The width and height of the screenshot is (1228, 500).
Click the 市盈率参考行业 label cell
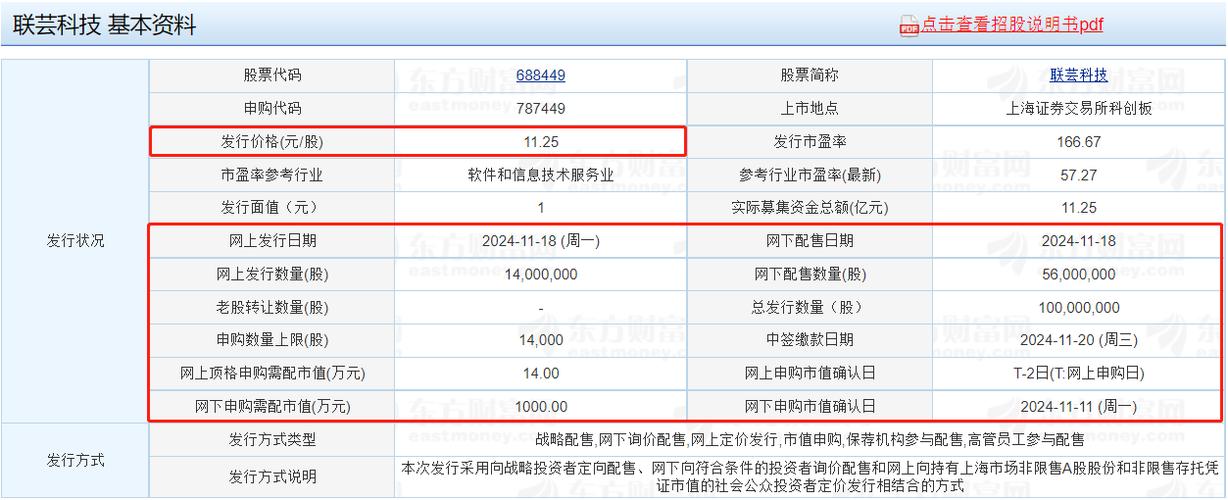272,175
